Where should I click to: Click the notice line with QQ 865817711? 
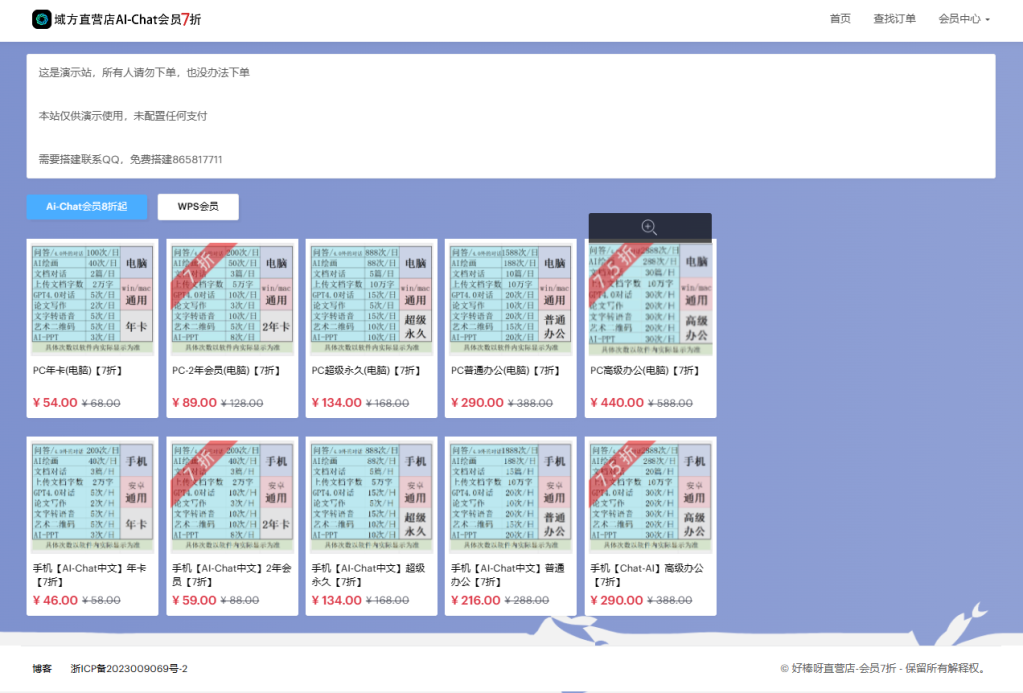pos(130,160)
